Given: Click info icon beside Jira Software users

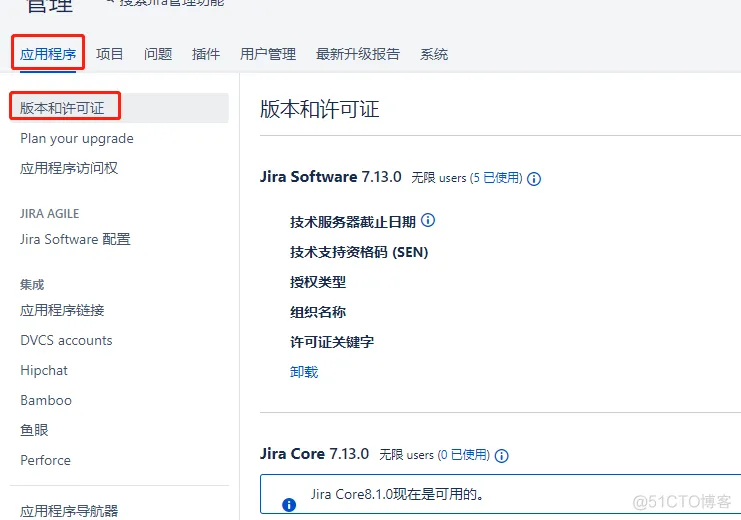Looking at the screenshot, I should [534, 179].
